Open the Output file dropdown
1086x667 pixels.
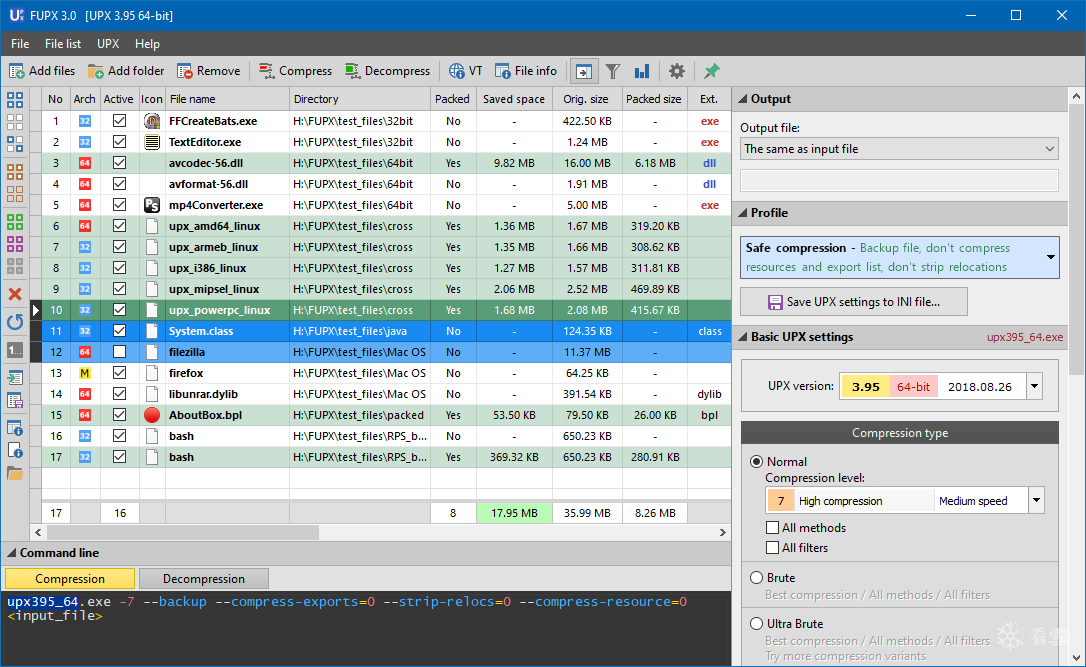(x=899, y=149)
